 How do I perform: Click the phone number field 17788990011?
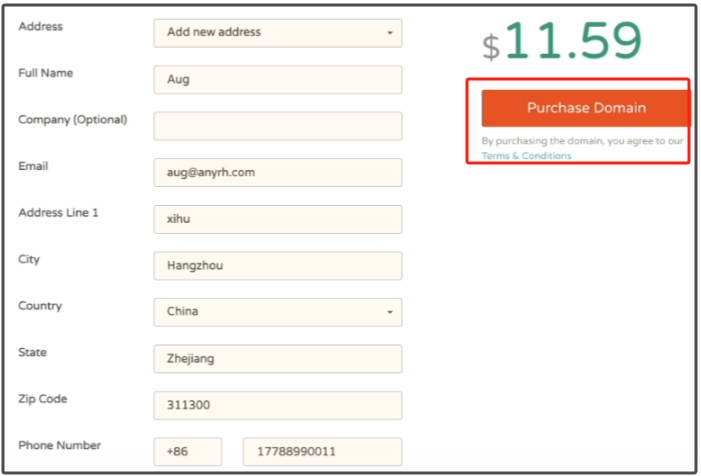click(x=322, y=452)
